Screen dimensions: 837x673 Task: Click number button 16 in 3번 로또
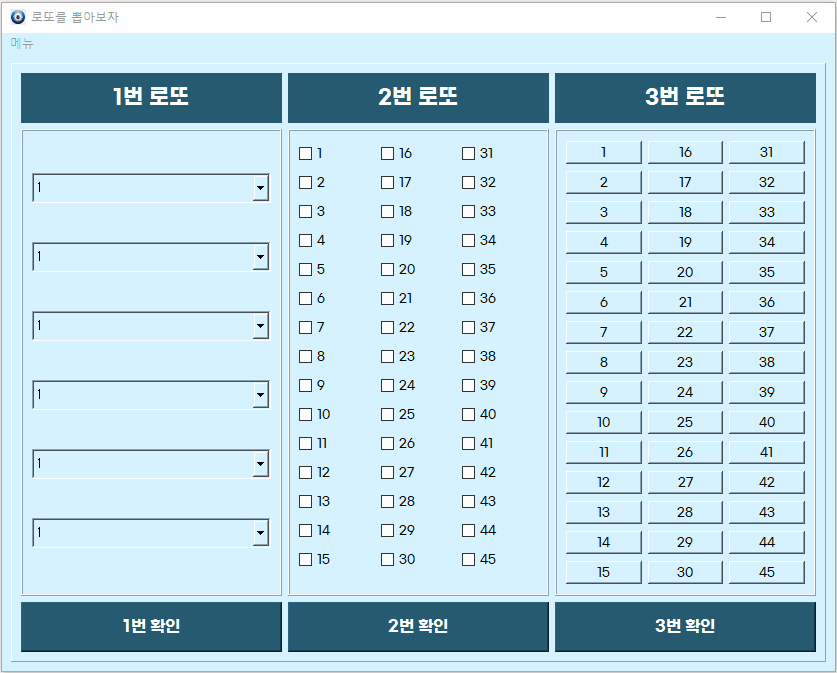point(685,153)
